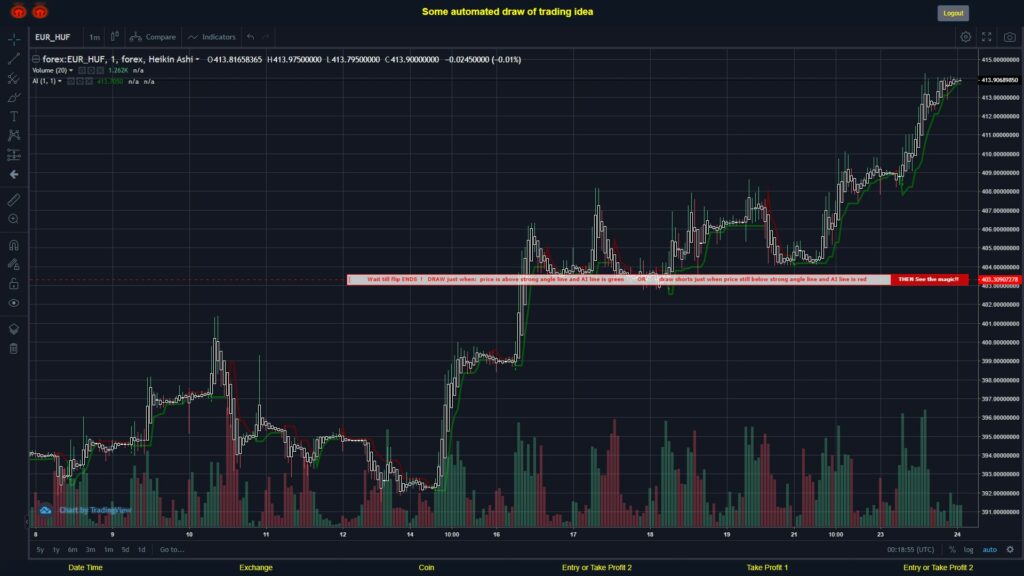
Task: Set range to 3m
Action: [x=90, y=550]
